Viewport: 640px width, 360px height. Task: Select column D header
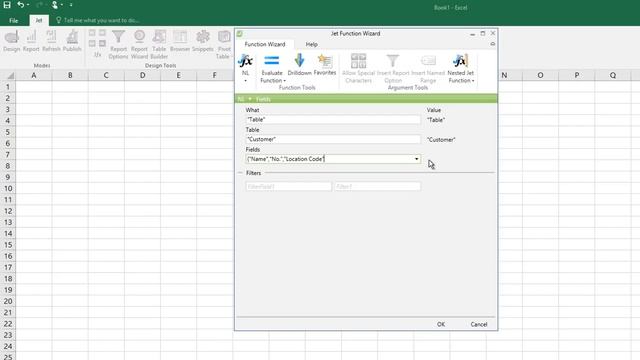[x=142, y=75]
